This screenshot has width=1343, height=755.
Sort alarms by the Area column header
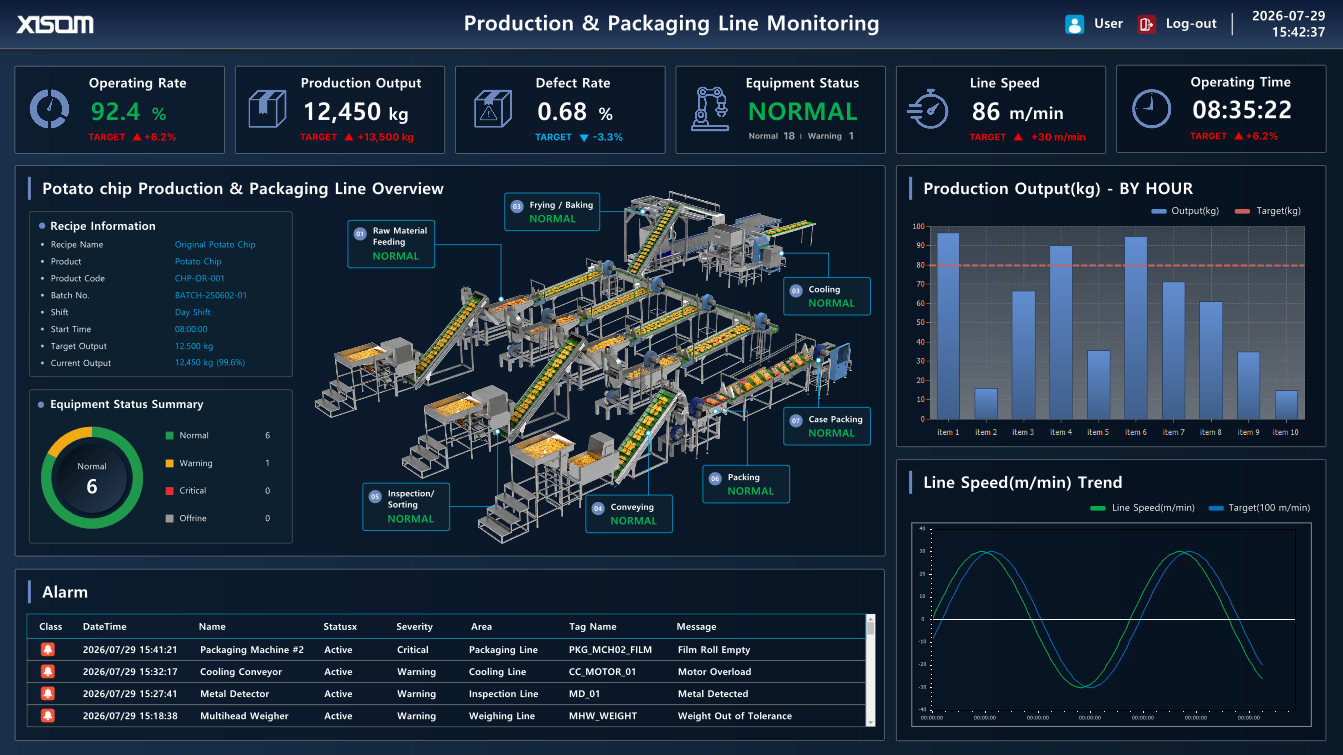pyautogui.click(x=481, y=627)
